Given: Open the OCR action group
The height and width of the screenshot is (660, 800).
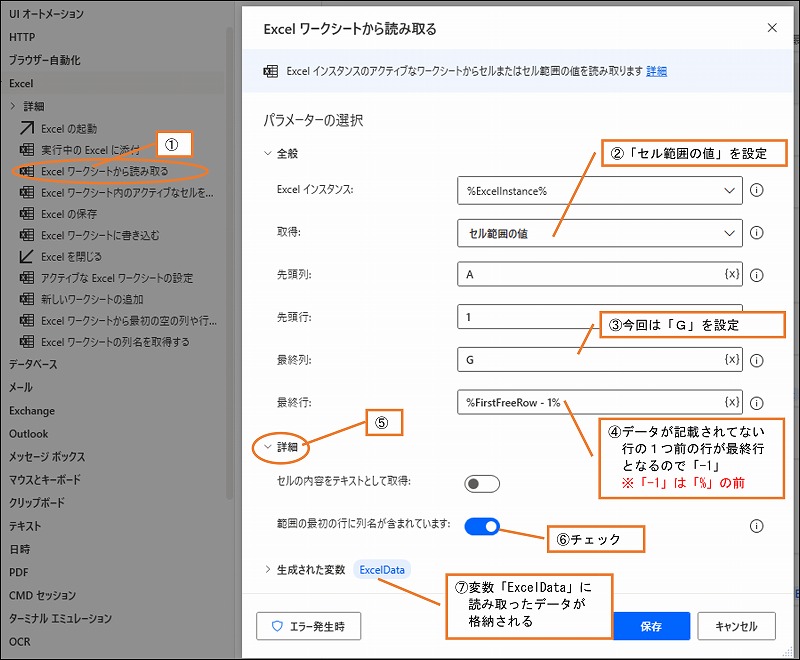Looking at the screenshot, I should (x=19, y=641).
